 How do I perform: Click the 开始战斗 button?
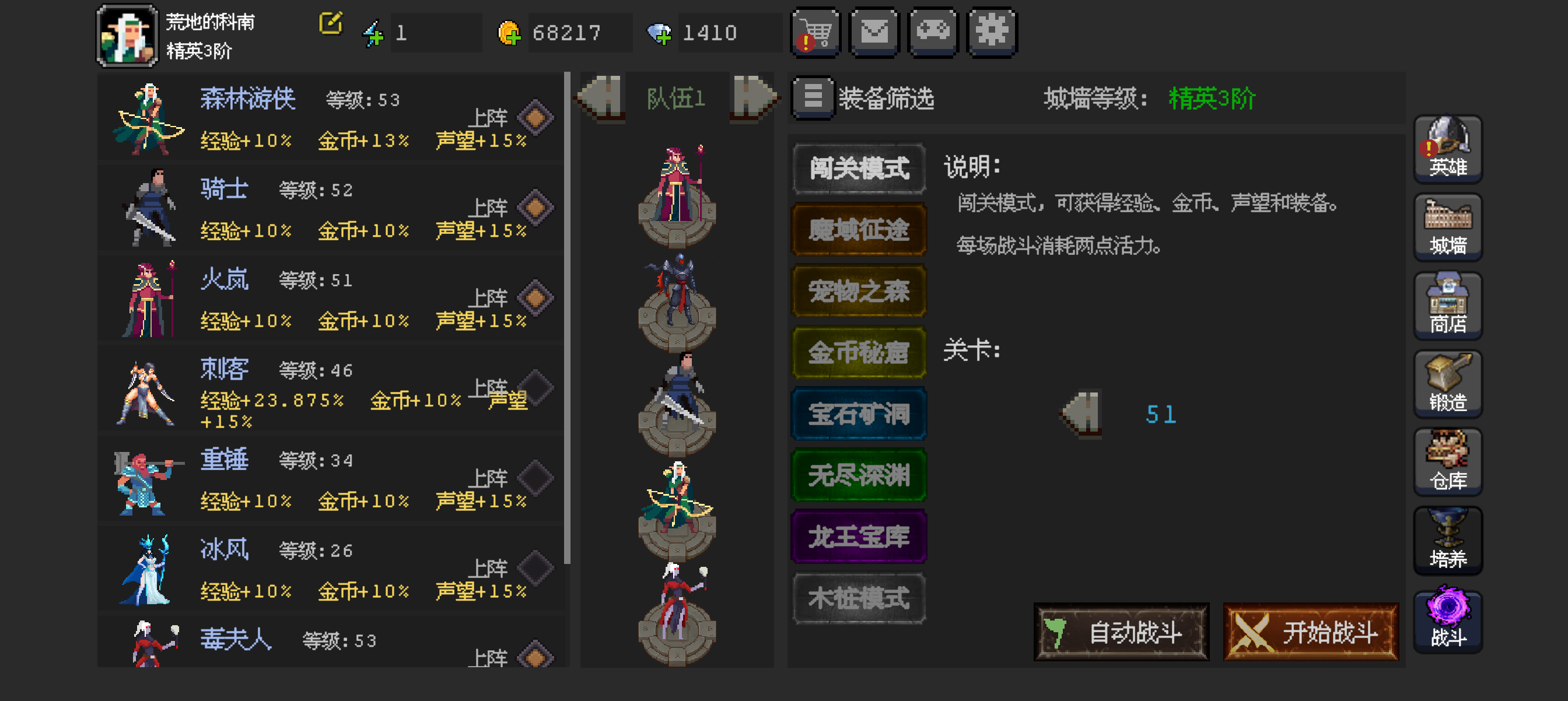[1311, 632]
